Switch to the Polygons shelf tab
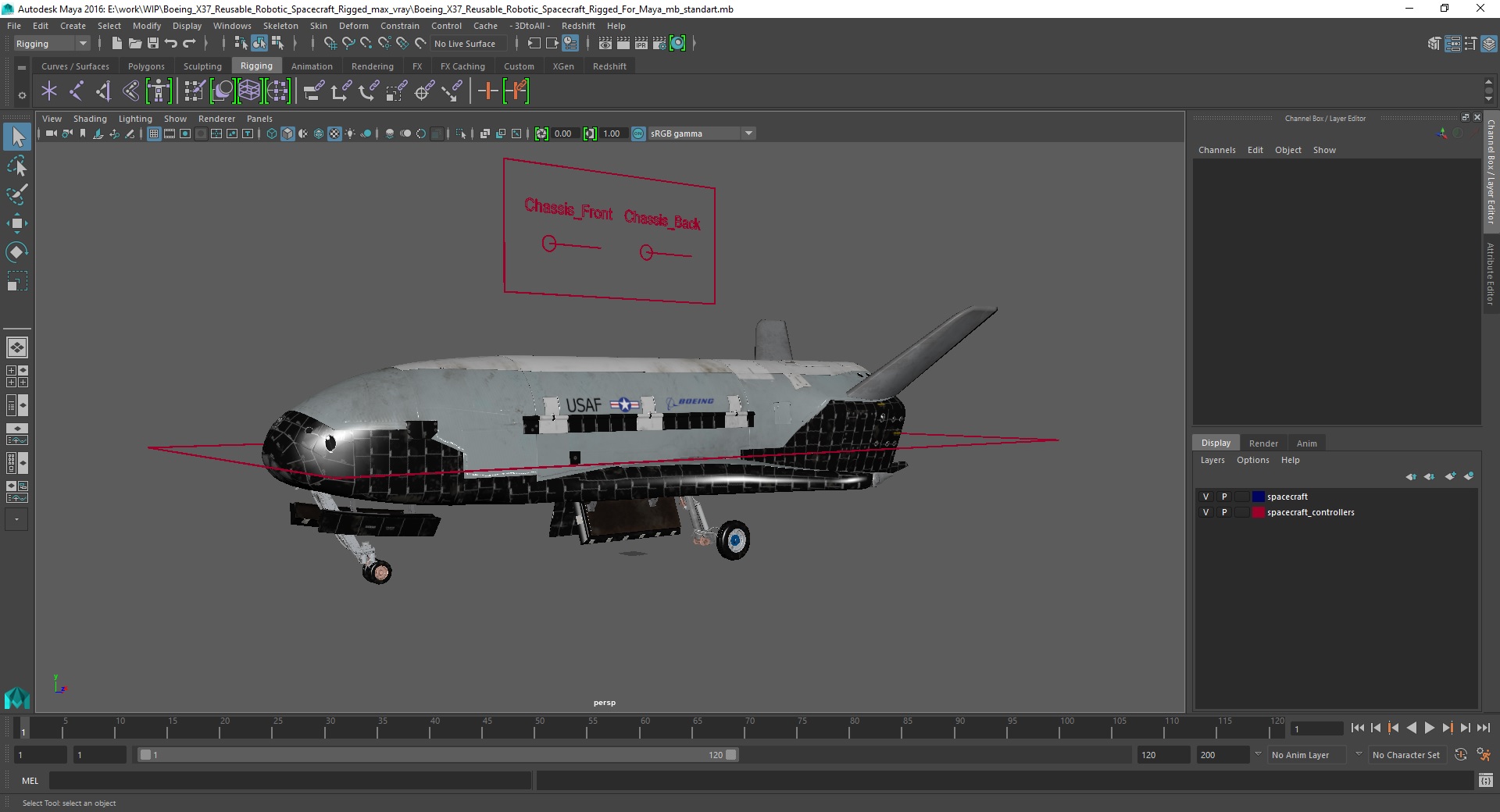This screenshot has width=1500, height=812. pos(146,66)
